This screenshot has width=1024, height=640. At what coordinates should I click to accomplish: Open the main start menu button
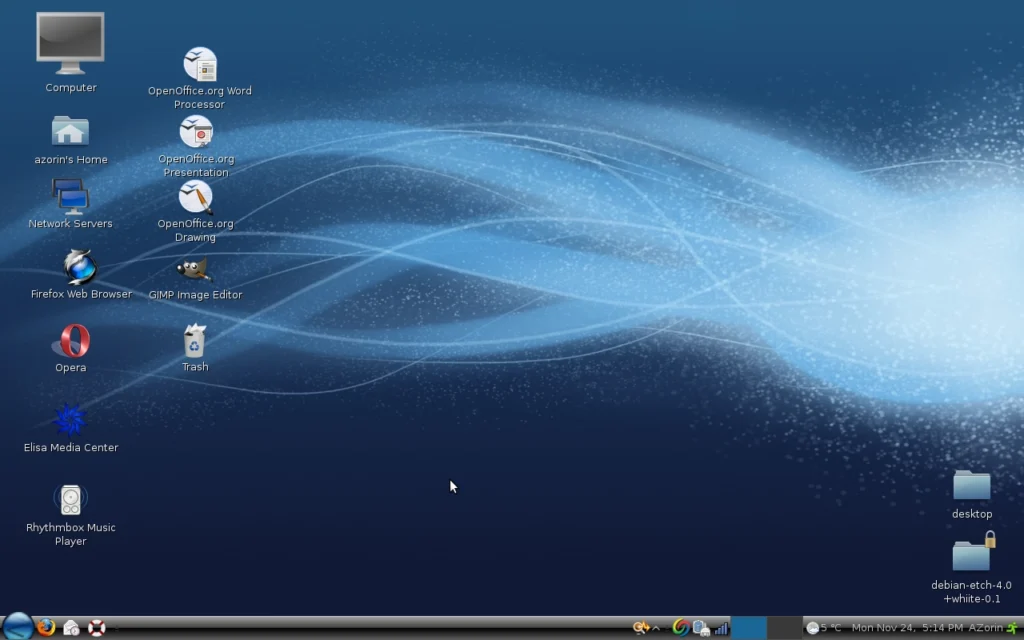(x=17, y=627)
